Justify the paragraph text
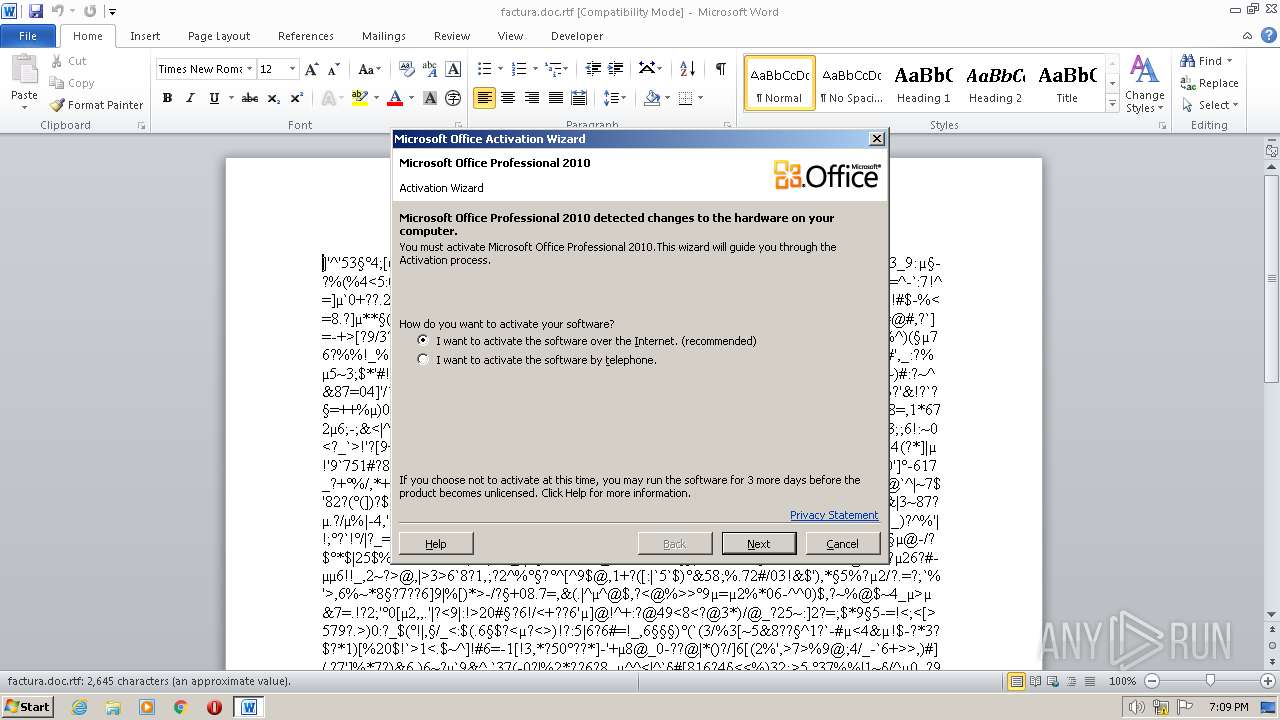This screenshot has width=1280, height=720. (555, 98)
